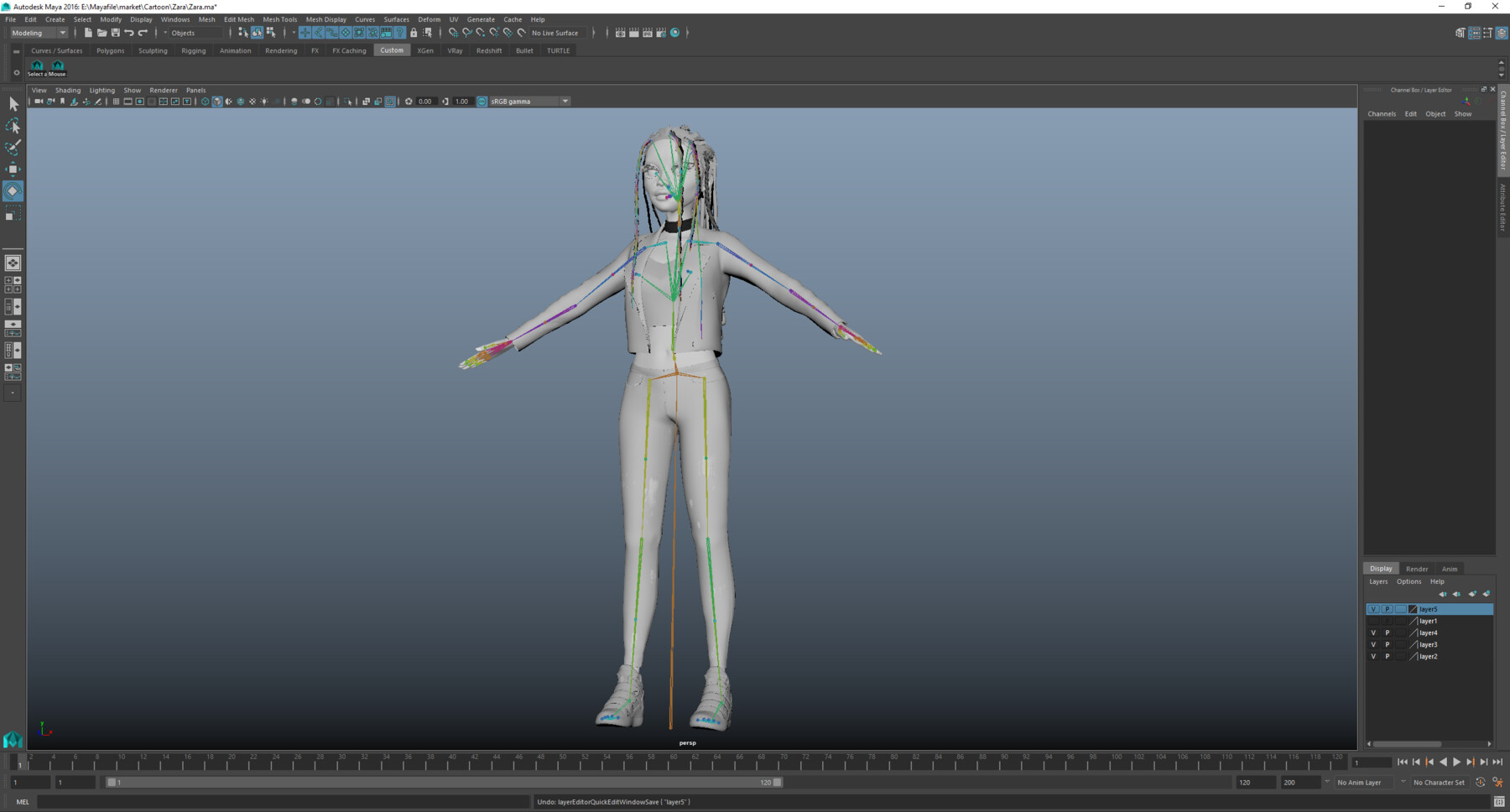The width and height of the screenshot is (1510, 812).
Task: Select the Select tool arrow in toolbox
Action: coord(13,104)
